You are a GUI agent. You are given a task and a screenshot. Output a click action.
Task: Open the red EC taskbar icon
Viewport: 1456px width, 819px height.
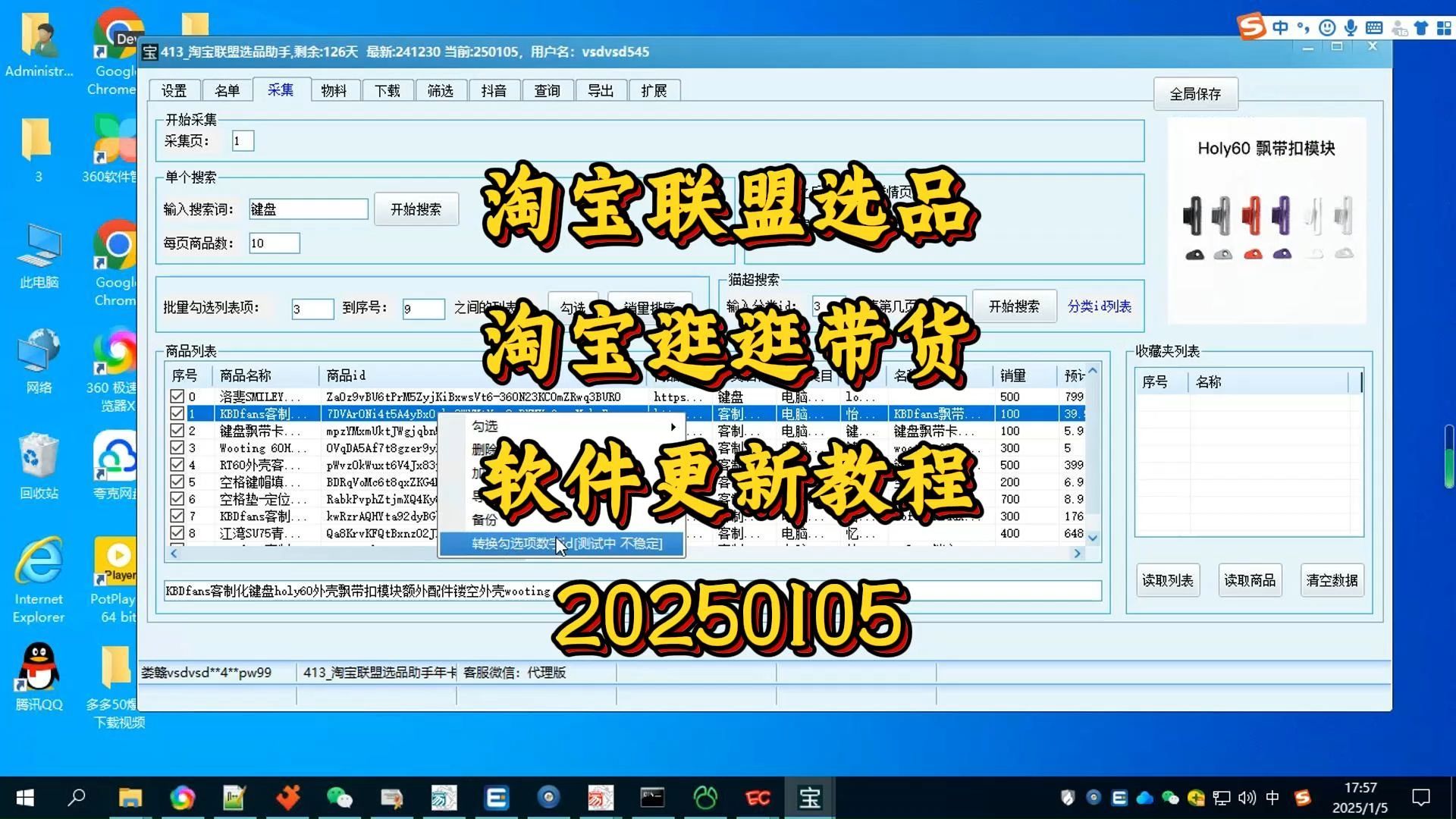tap(757, 798)
